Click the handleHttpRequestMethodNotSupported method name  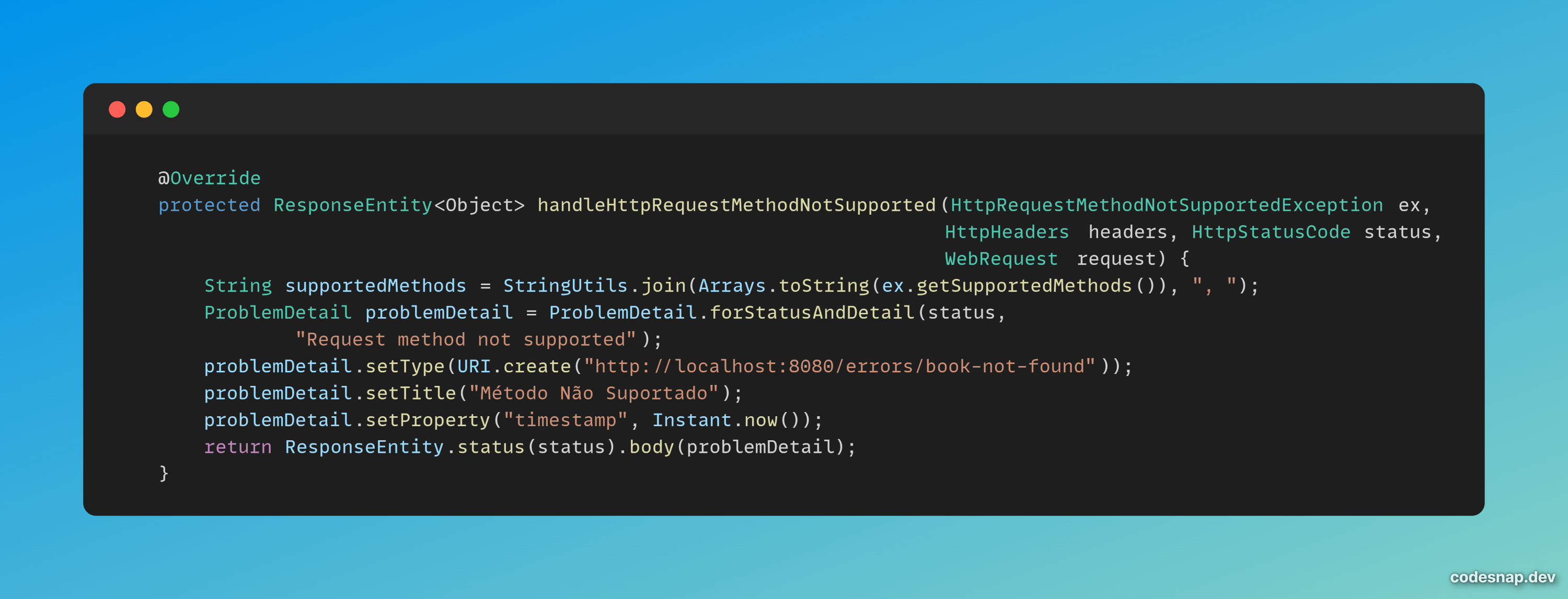point(736,205)
